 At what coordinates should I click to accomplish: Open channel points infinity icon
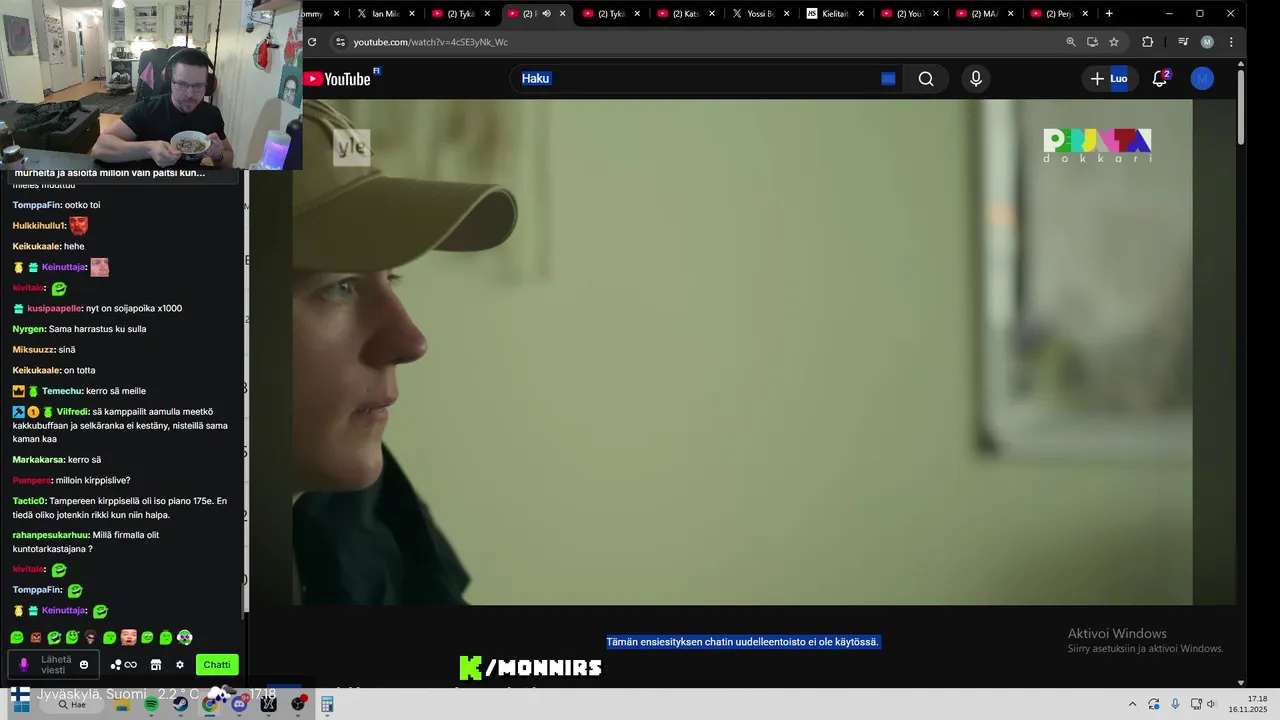(x=124, y=665)
